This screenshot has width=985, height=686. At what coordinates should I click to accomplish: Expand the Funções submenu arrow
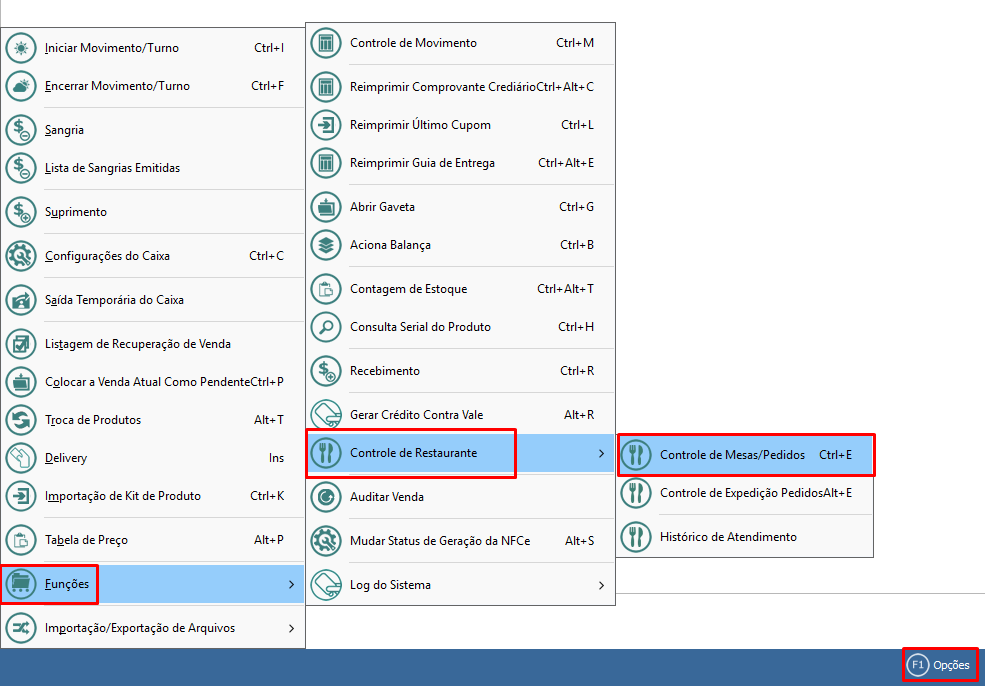pyautogui.click(x=290, y=584)
